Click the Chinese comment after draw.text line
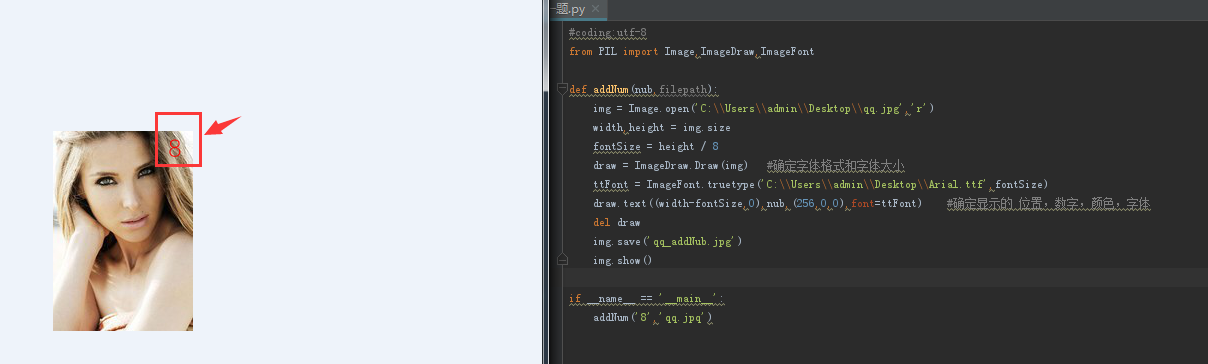This screenshot has height=364, width=1208. [1048, 203]
